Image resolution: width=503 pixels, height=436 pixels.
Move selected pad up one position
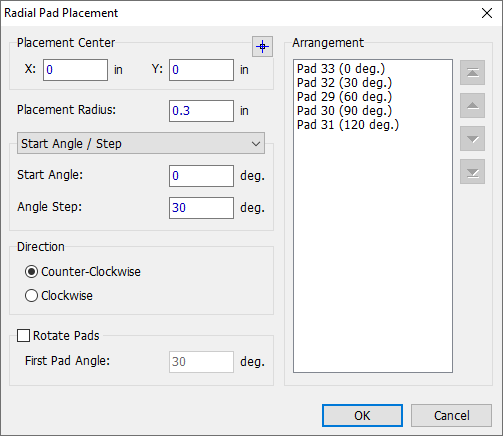coord(472,105)
